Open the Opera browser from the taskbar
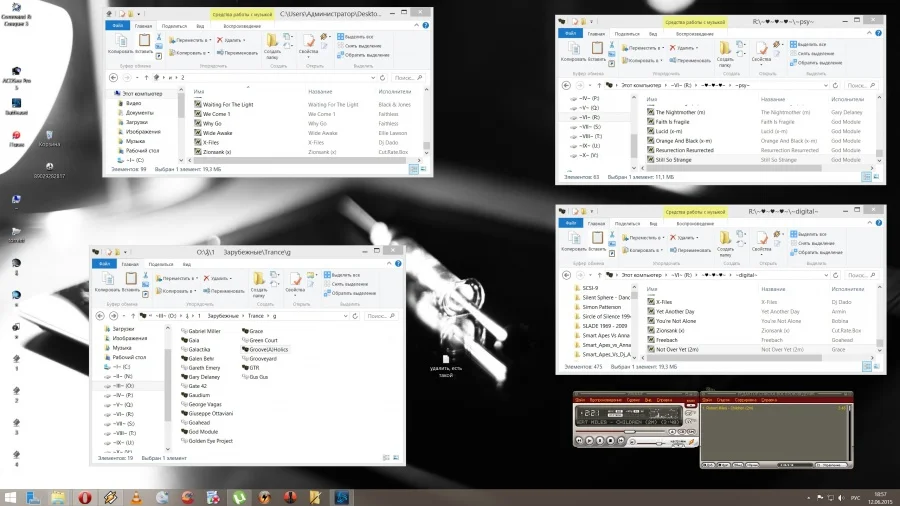This screenshot has width=900, height=506. point(86,496)
